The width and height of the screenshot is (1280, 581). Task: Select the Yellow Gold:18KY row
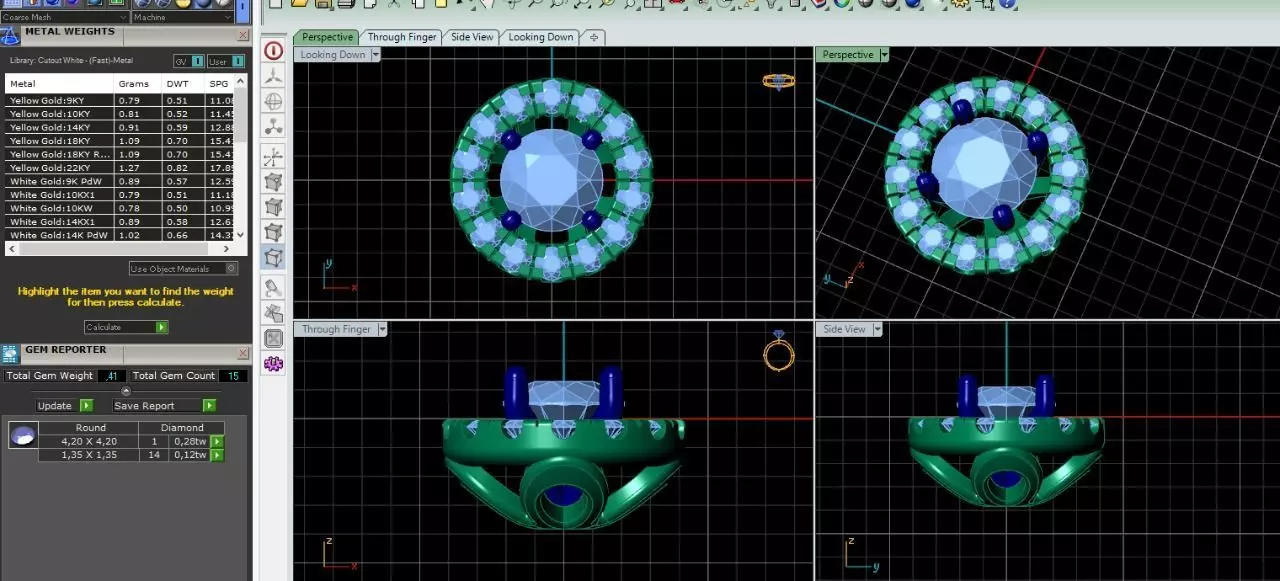click(120, 141)
